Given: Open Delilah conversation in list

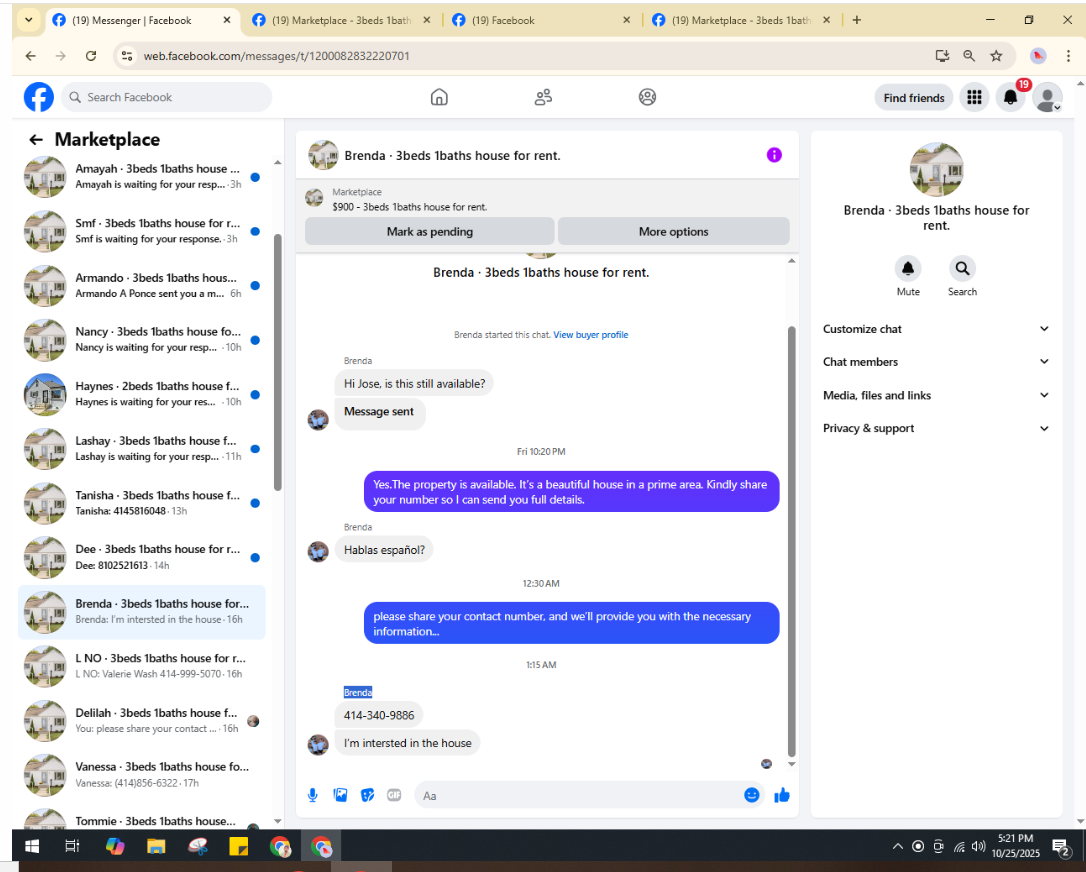Looking at the screenshot, I should [x=142, y=720].
